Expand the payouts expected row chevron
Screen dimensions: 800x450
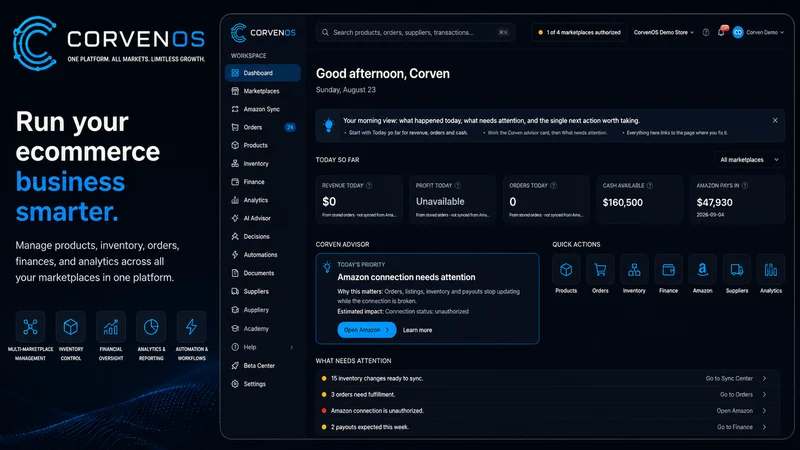coord(764,427)
